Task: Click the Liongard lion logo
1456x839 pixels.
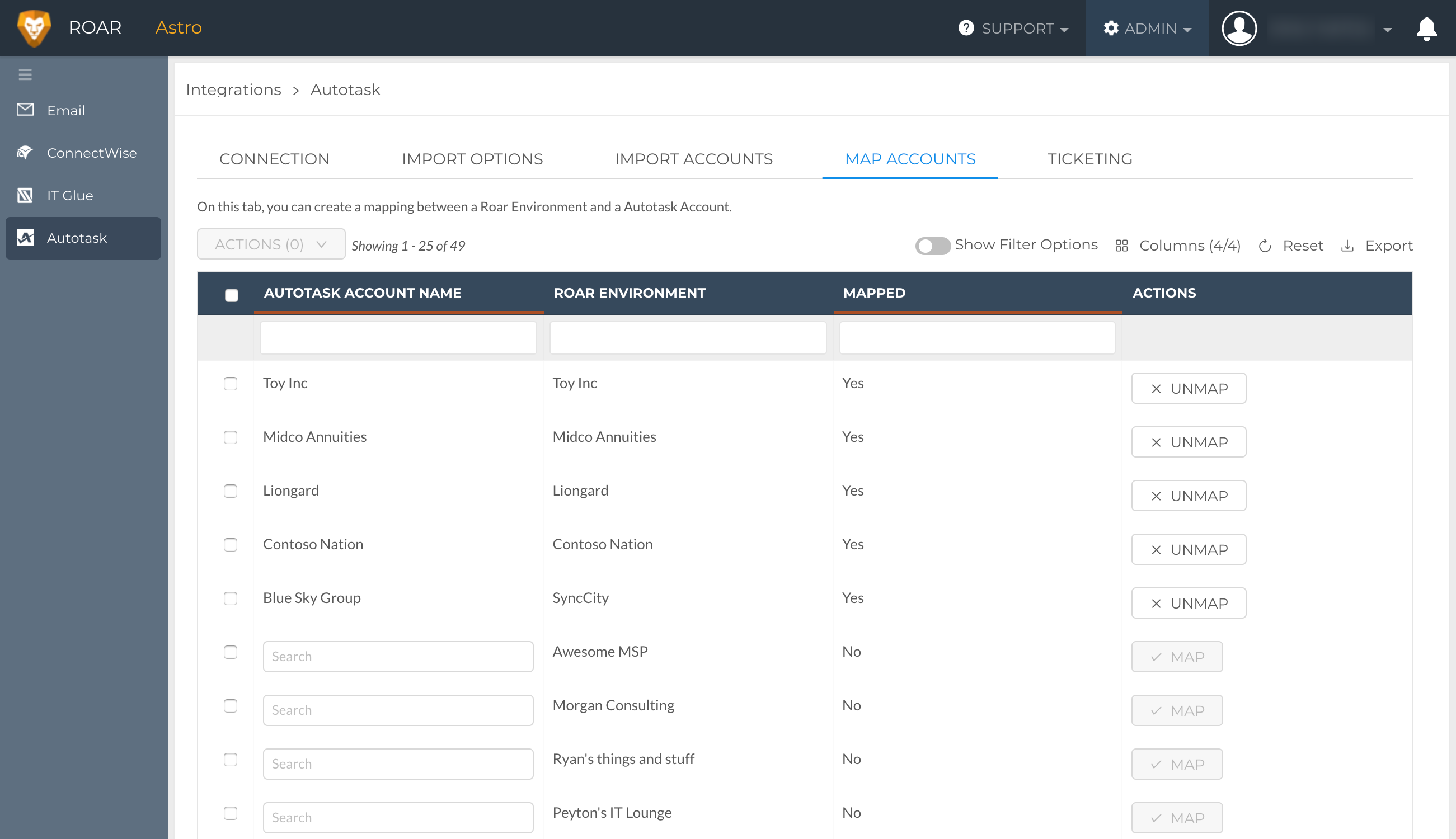Action: click(x=34, y=27)
